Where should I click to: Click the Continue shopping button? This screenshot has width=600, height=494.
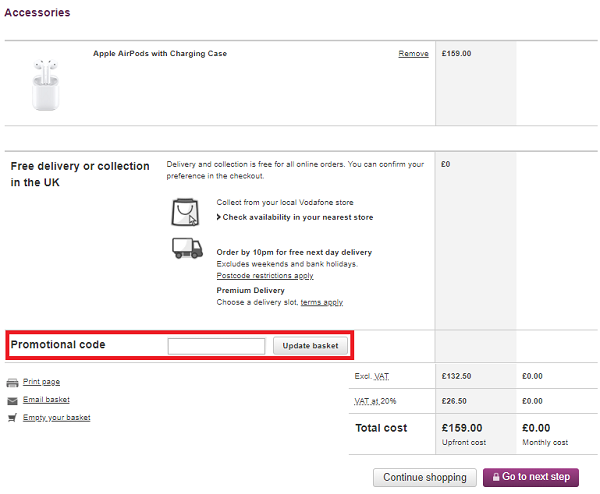[425, 477]
